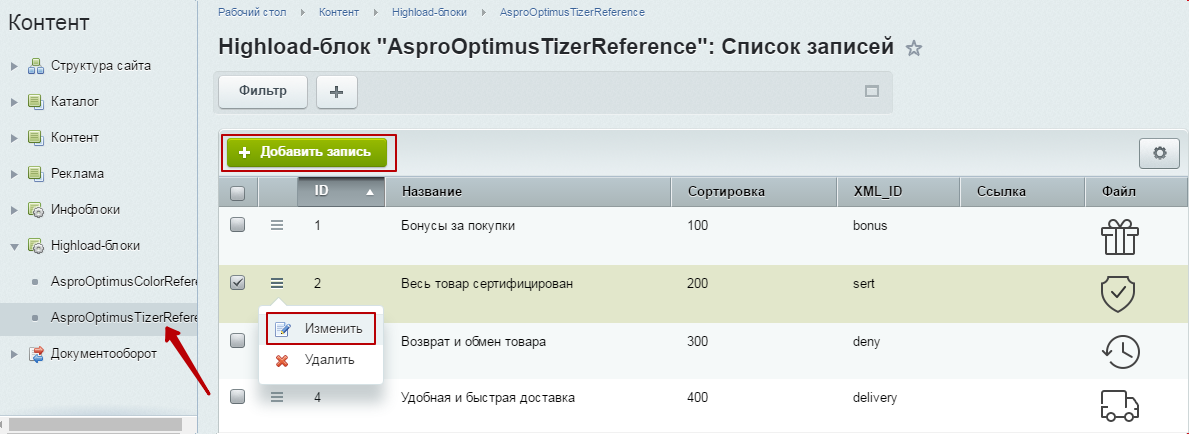Click the shield checkmark file icon
This screenshot has height=434, width=1189.
coord(1119,294)
